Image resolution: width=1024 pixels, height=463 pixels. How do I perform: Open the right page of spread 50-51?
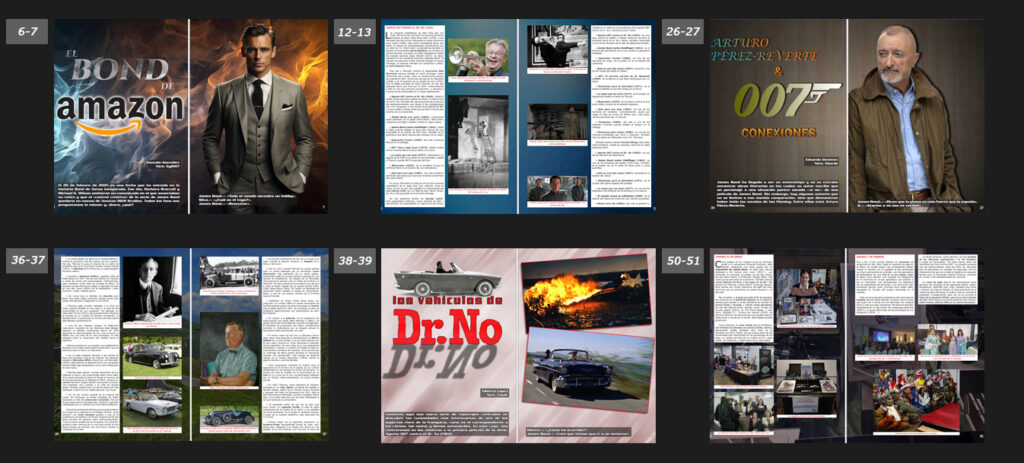916,345
